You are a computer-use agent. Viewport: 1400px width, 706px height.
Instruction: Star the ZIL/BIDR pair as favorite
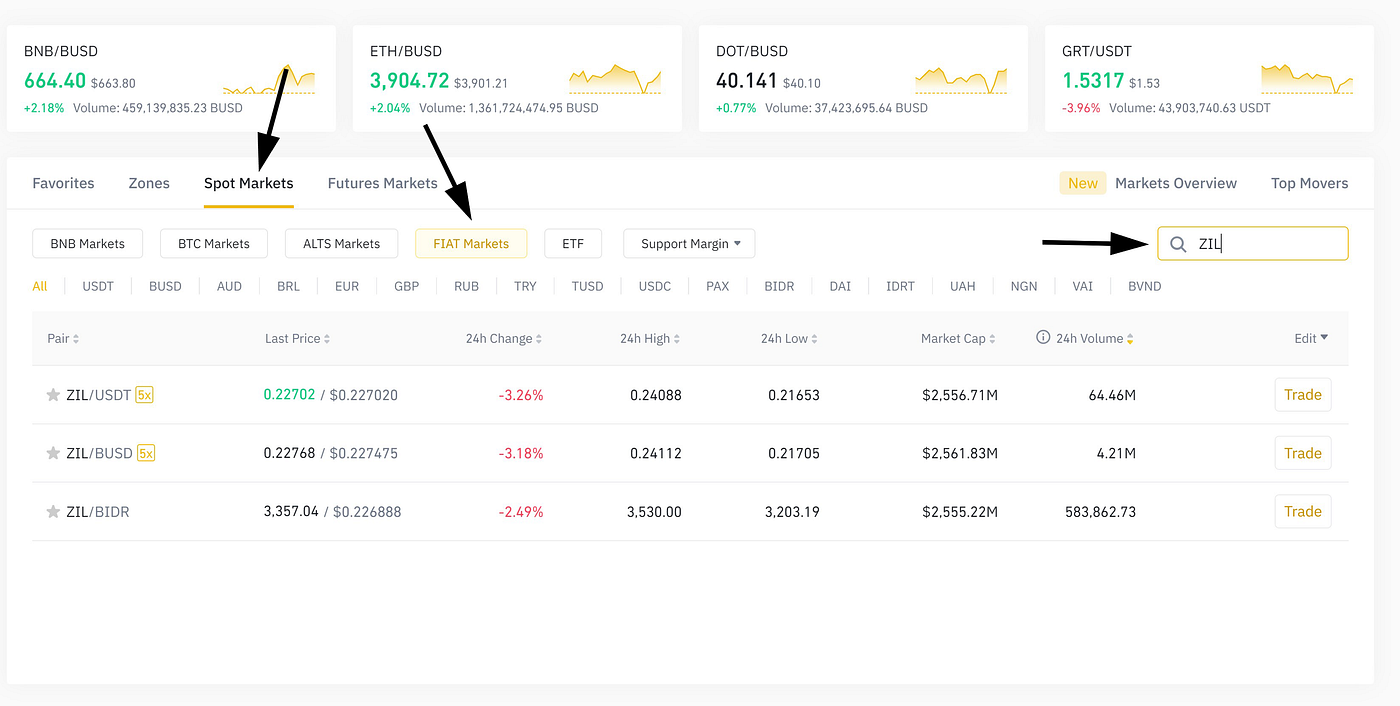pos(53,512)
